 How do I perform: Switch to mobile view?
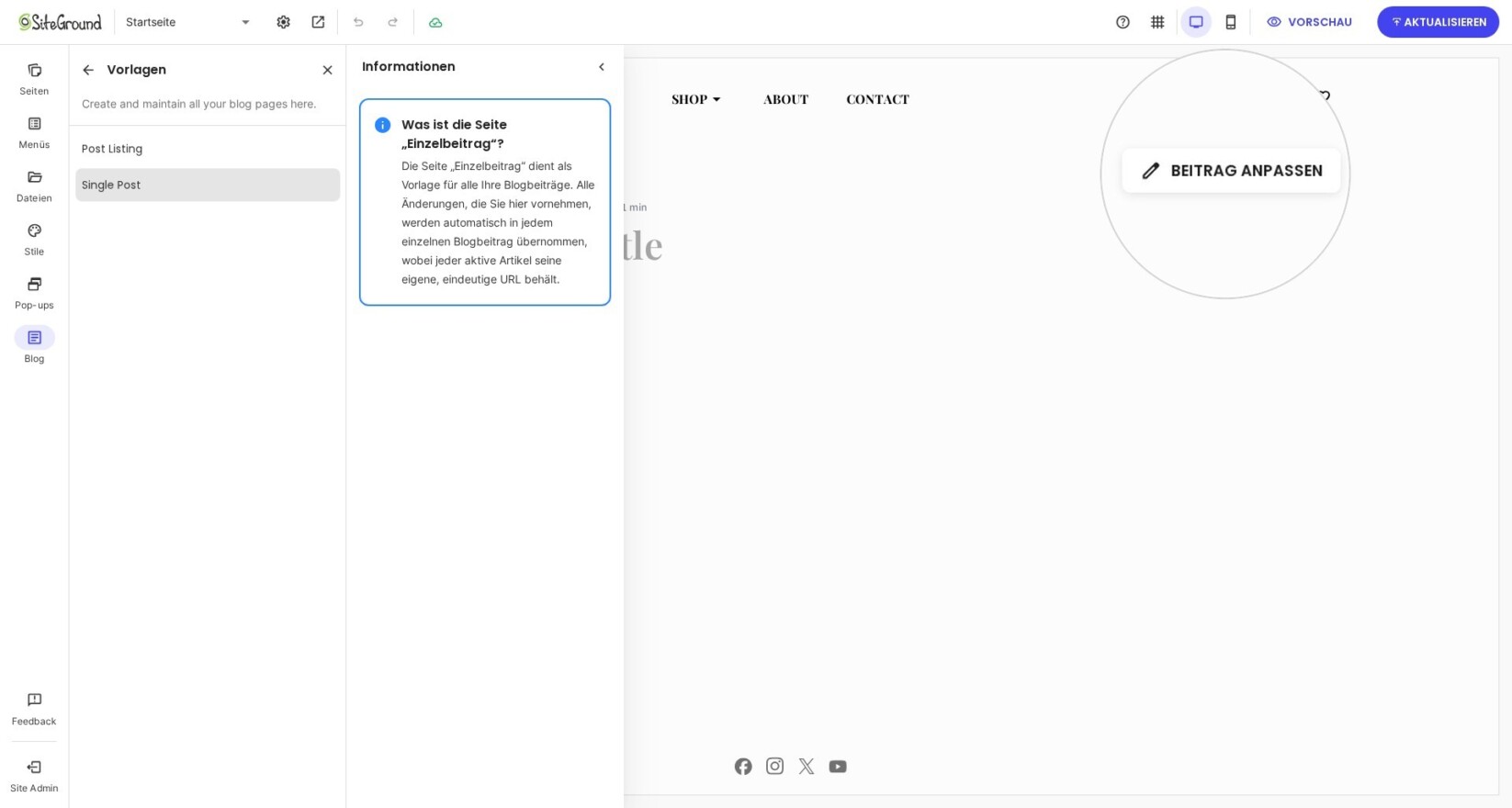pos(1231,22)
